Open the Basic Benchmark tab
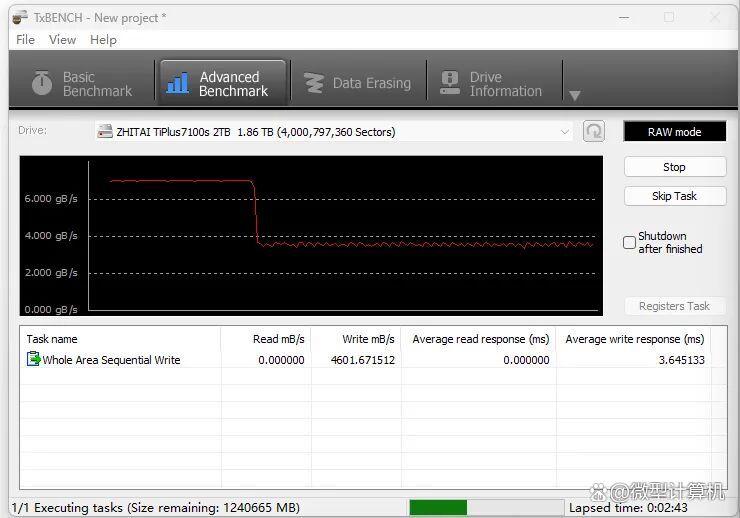Image resolution: width=740 pixels, height=518 pixels. [x=83, y=84]
